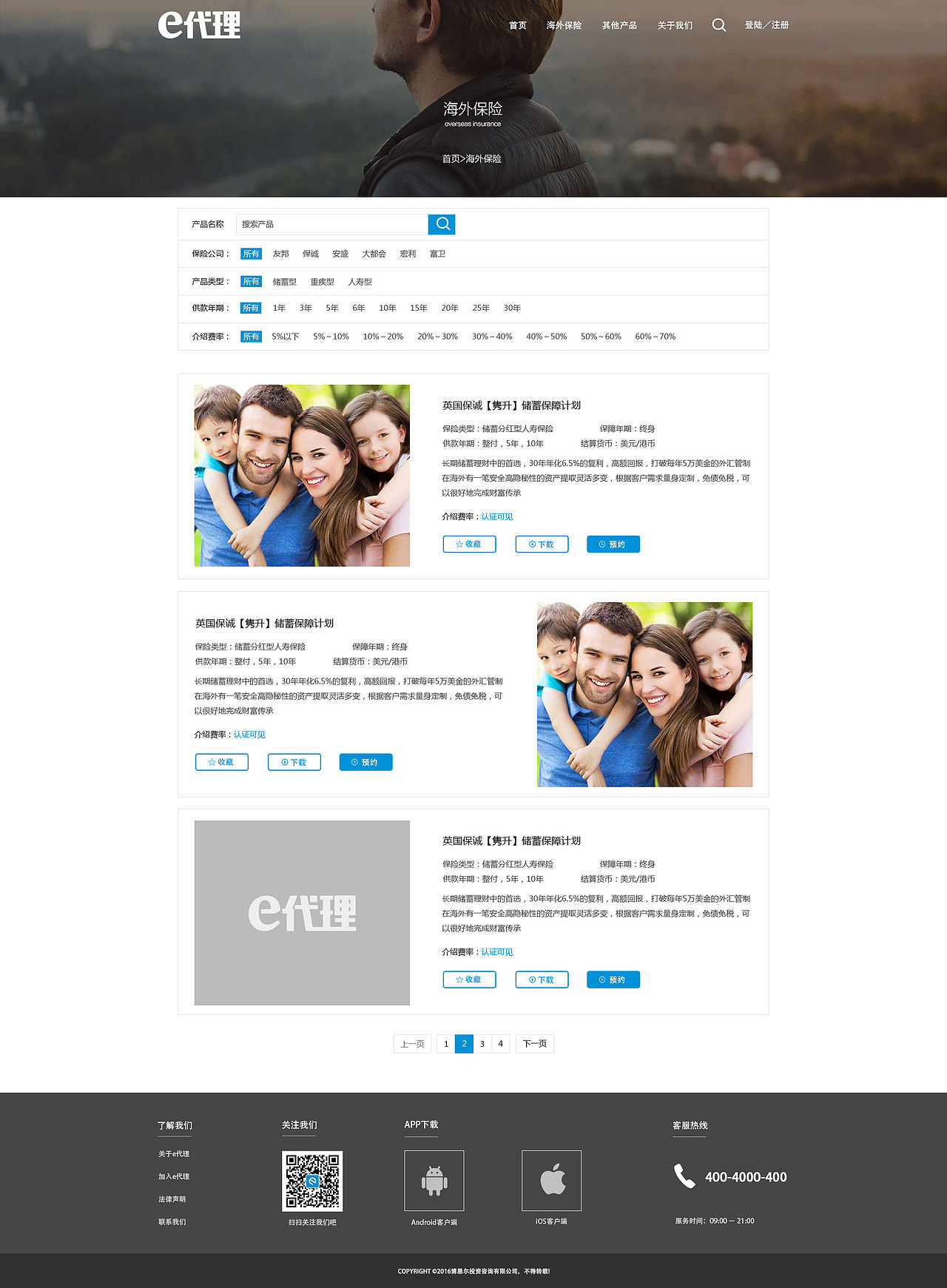
Task: Click 预约 on the second product card
Action: (365, 762)
